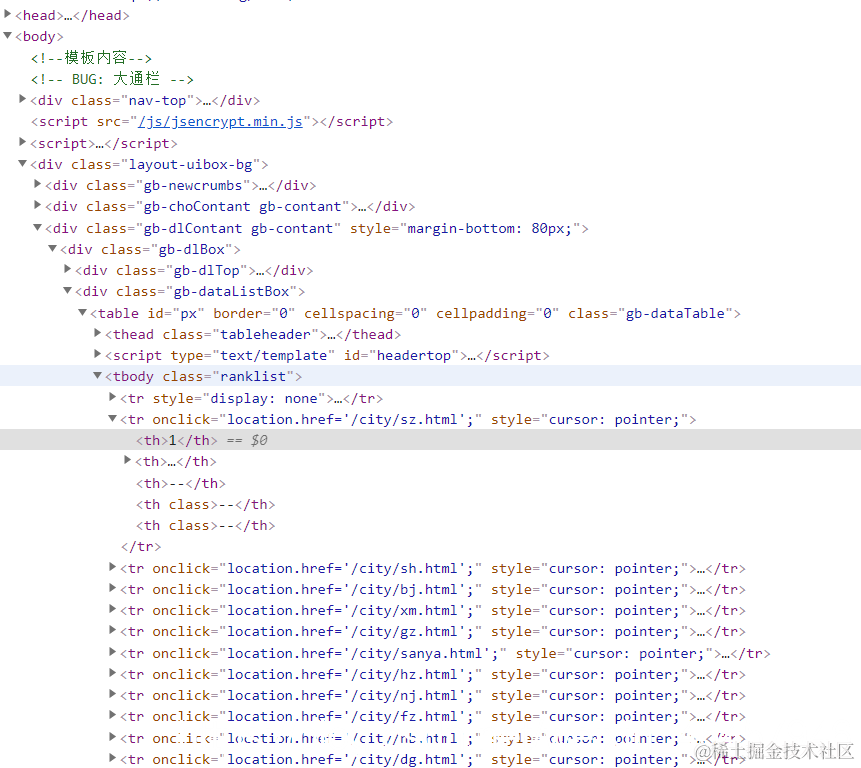Click the gb-dataTable class value
Image resolution: width=861 pixels, height=768 pixels.
[x=675, y=313]
